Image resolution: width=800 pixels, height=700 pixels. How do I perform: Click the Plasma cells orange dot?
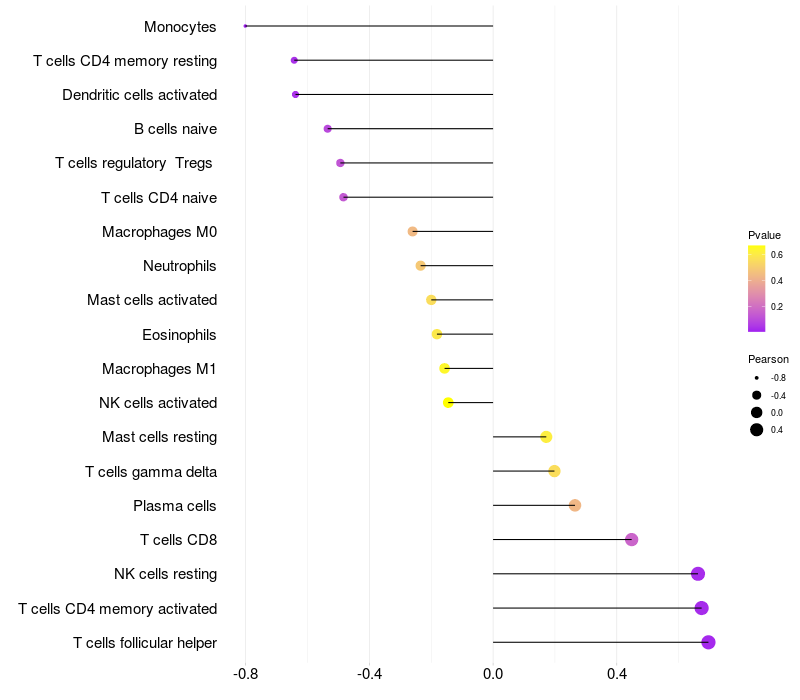[x=575, y=506]
